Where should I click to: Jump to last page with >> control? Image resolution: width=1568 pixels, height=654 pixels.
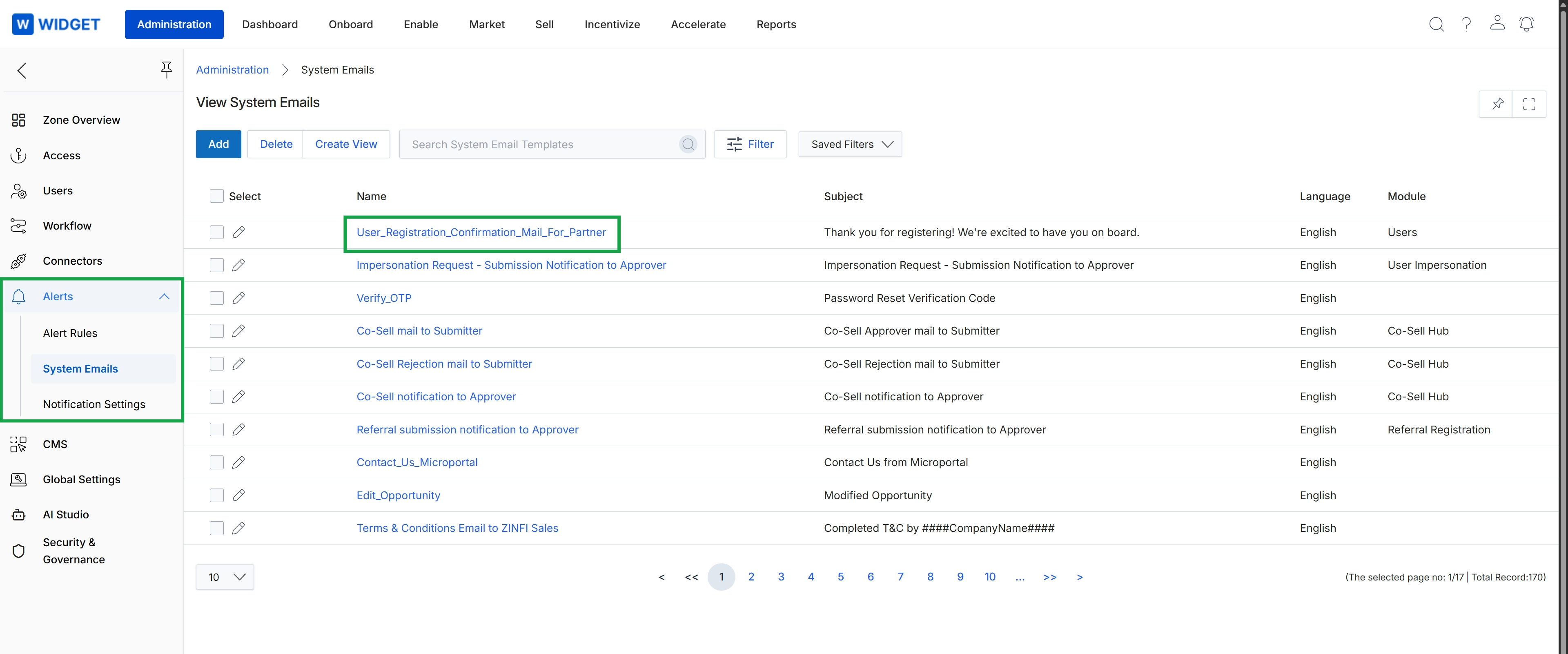pos(1049,577)
